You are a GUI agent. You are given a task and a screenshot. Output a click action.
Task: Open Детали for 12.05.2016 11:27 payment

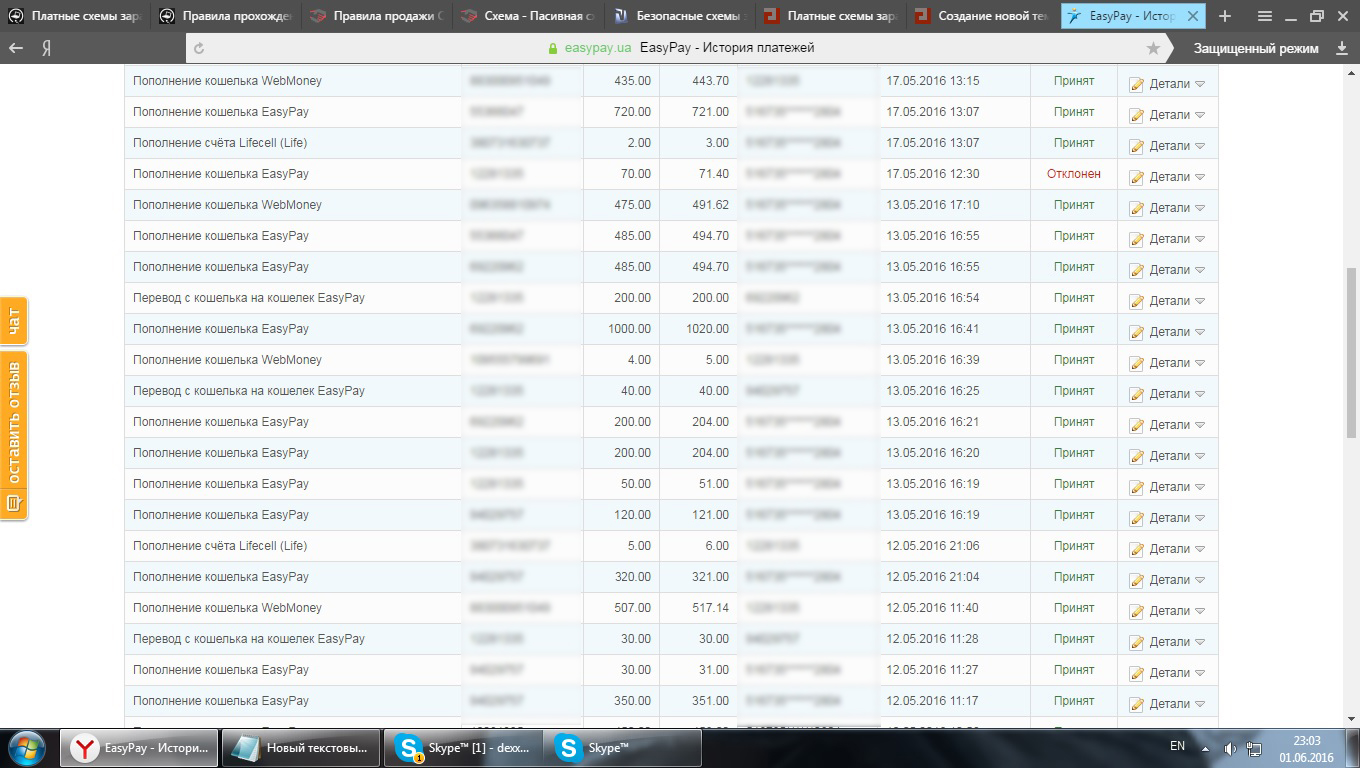[x=1169, y=673]
